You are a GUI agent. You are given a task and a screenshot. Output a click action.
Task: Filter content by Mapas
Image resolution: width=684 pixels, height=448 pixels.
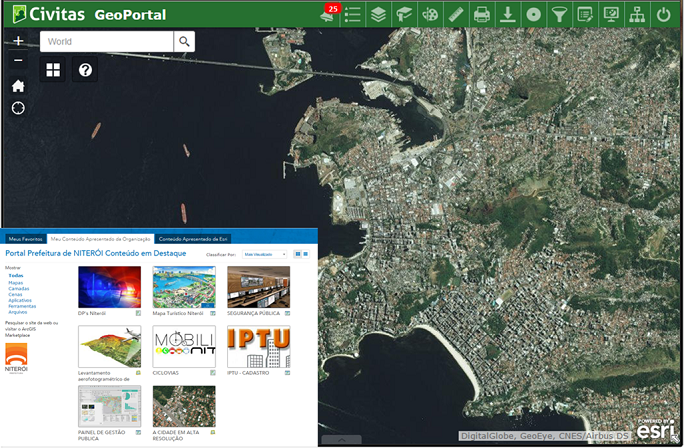[15, 283]
